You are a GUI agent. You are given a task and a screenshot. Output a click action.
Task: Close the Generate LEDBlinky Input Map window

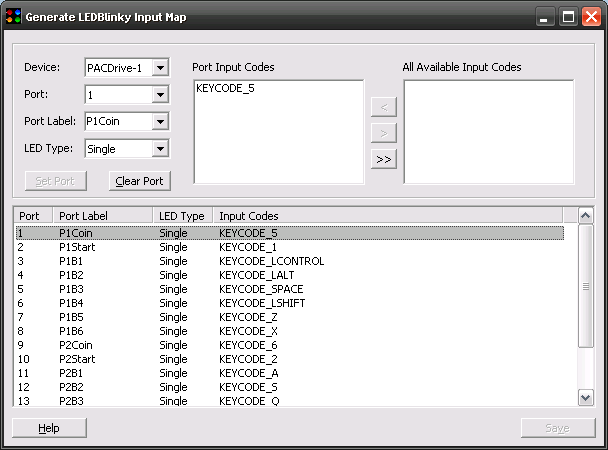coord(591,17)
